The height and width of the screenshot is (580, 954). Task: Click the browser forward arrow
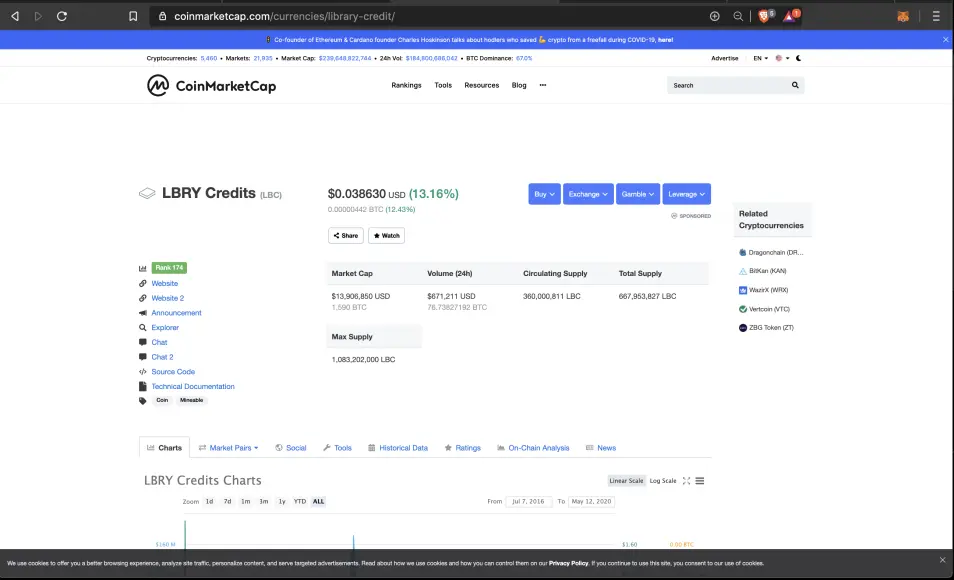point(38,16)
